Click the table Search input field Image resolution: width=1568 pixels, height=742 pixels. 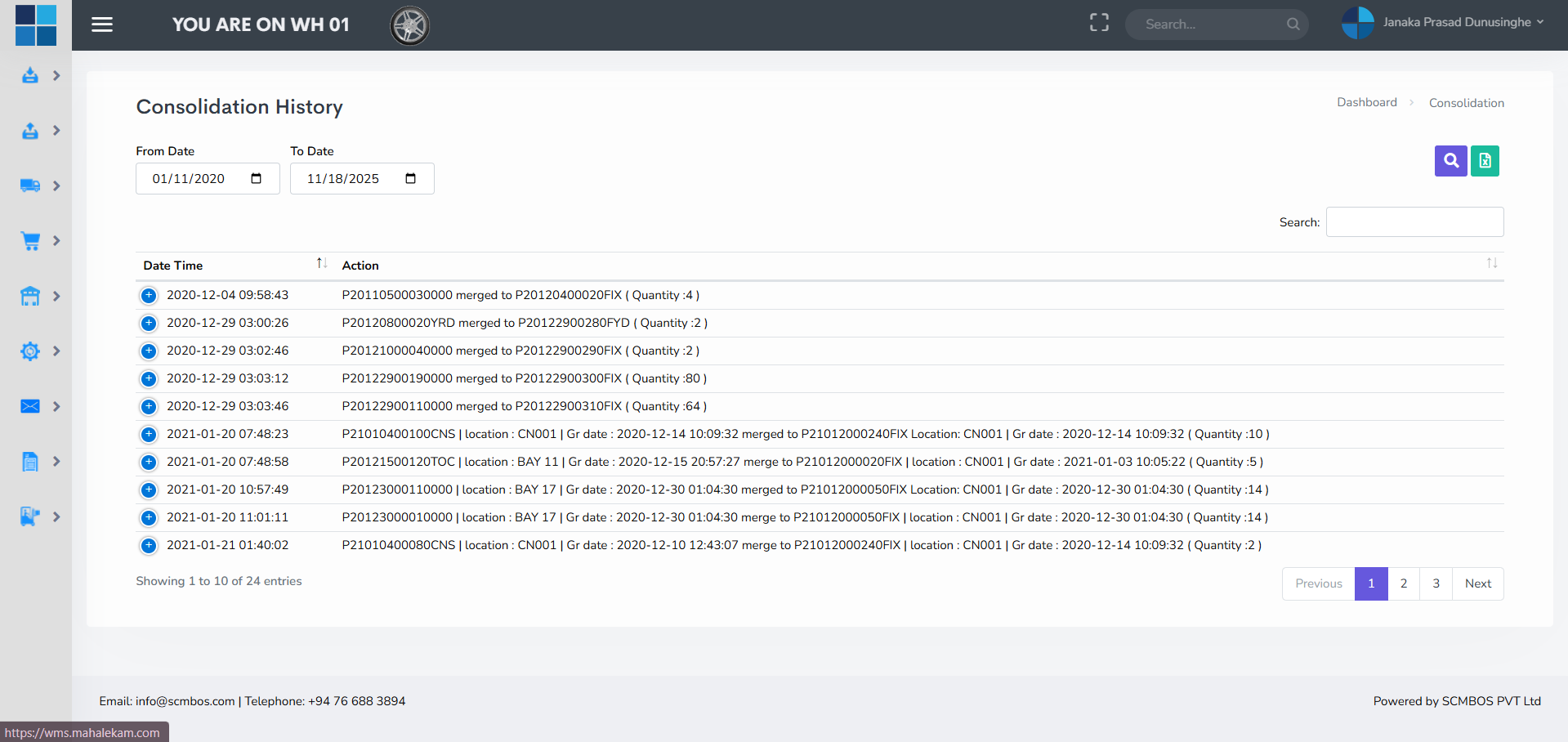point(1414,222)
